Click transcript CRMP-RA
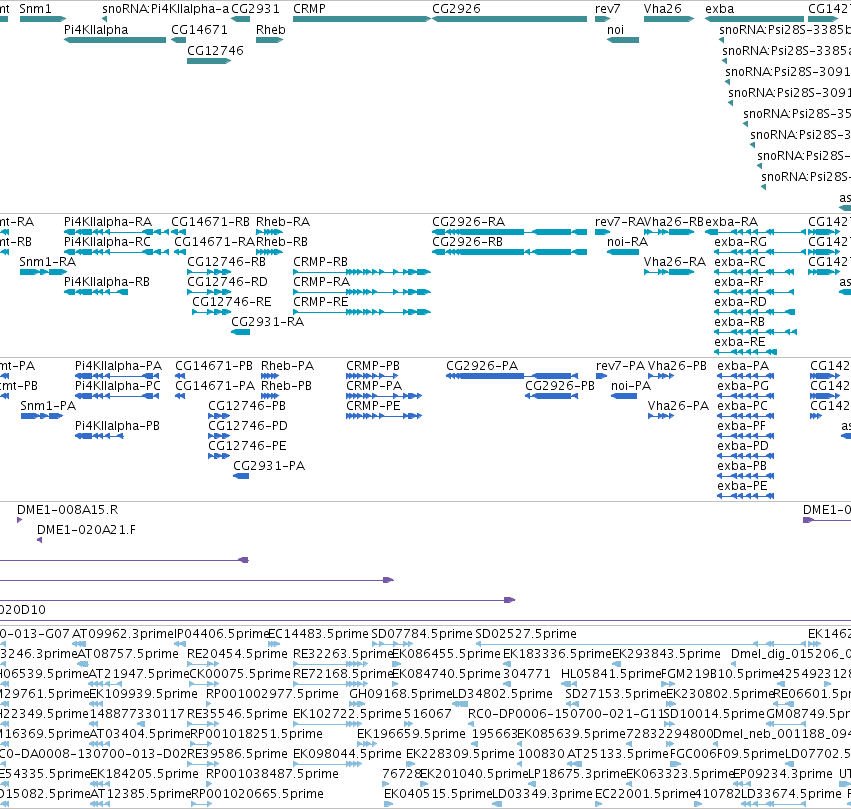851x809 pixels. pos(321,282)
